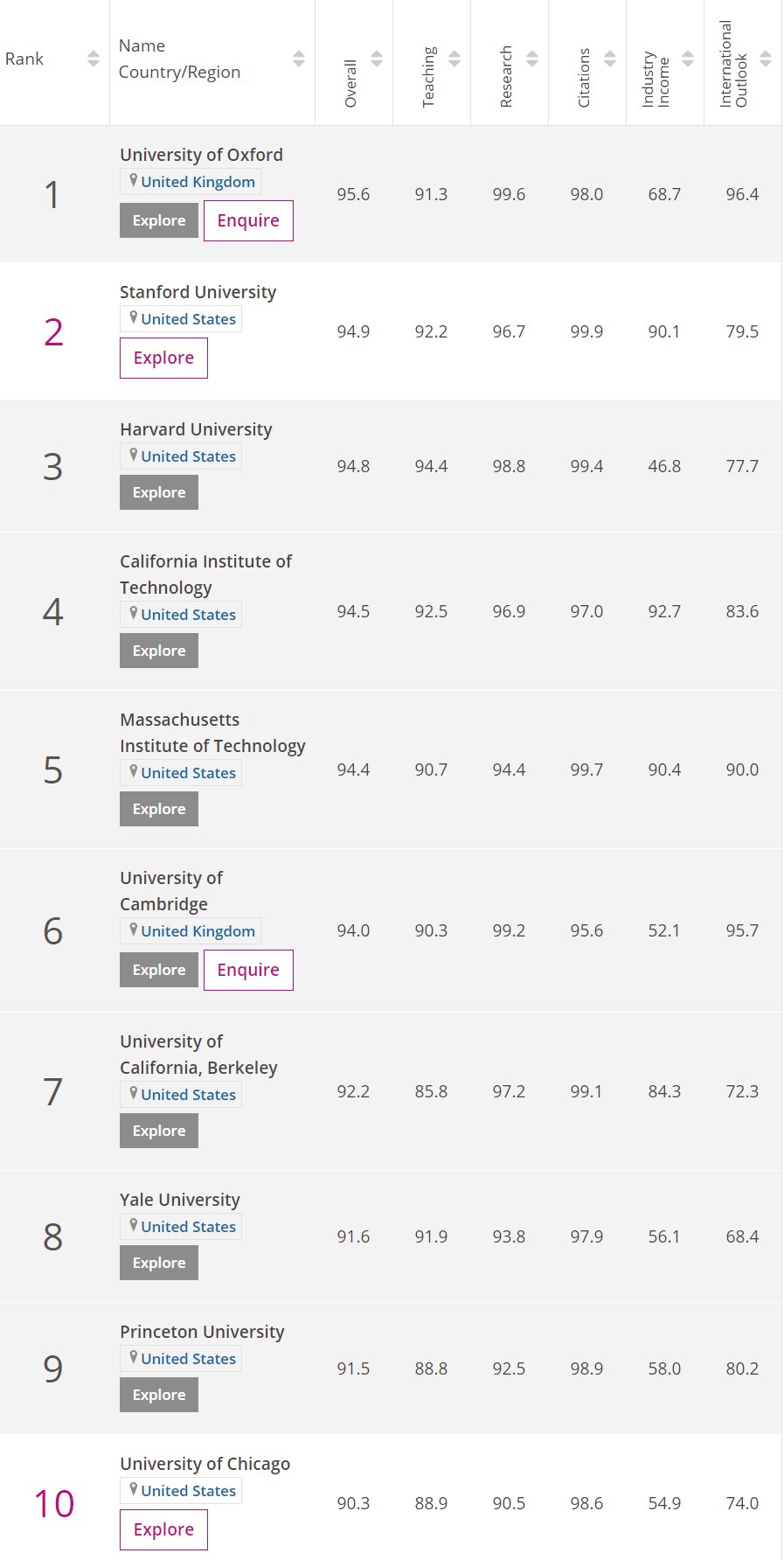Sort table by Rank column arrows
The image size is (784, 1560).
pyautogui.click(x=94, y=59)
